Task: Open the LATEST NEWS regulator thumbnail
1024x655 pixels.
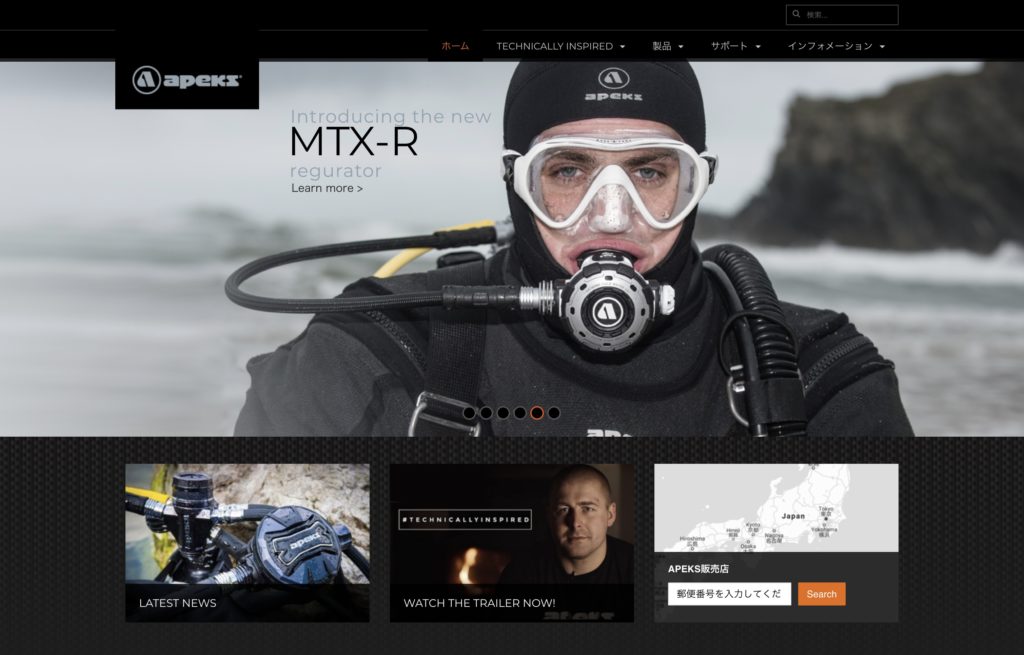Action: [x=247, y=530]
